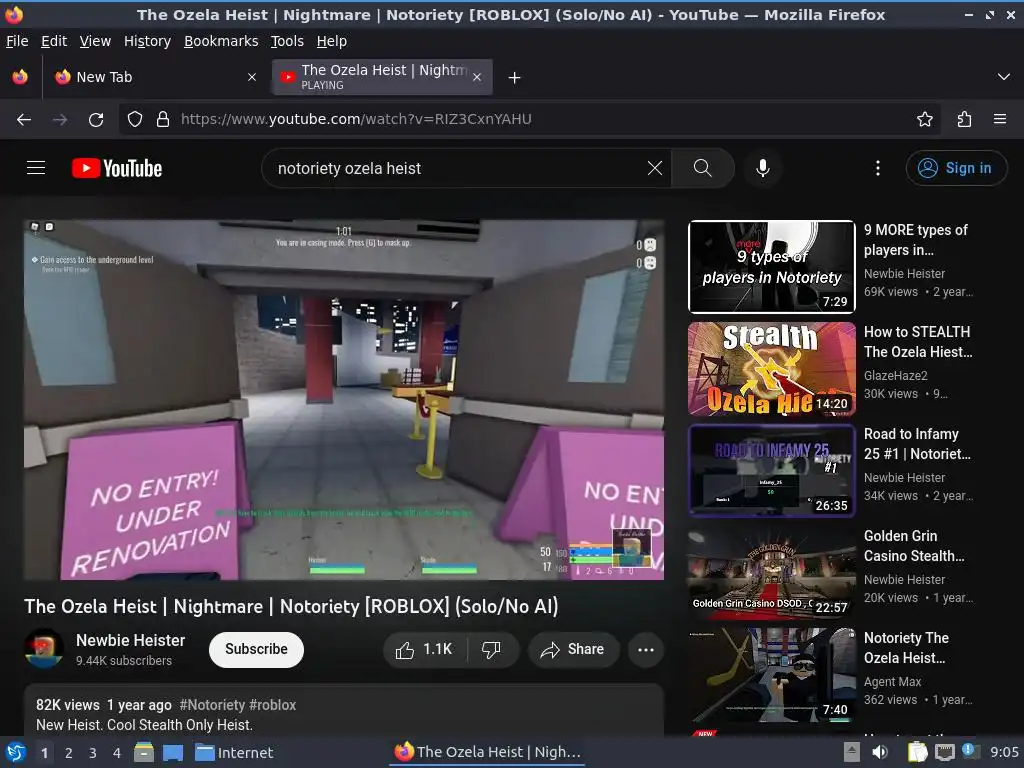Open the Edit menu

click(54, 41)
